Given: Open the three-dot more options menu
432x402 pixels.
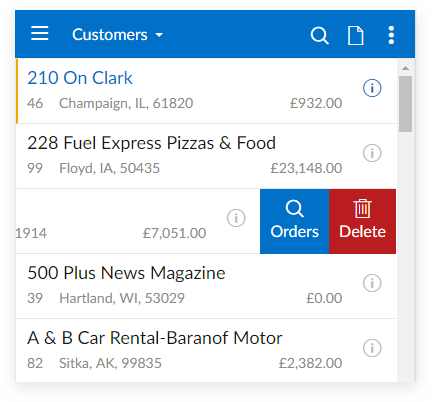Looking at the screenshot, I should [x=391, y=35].
